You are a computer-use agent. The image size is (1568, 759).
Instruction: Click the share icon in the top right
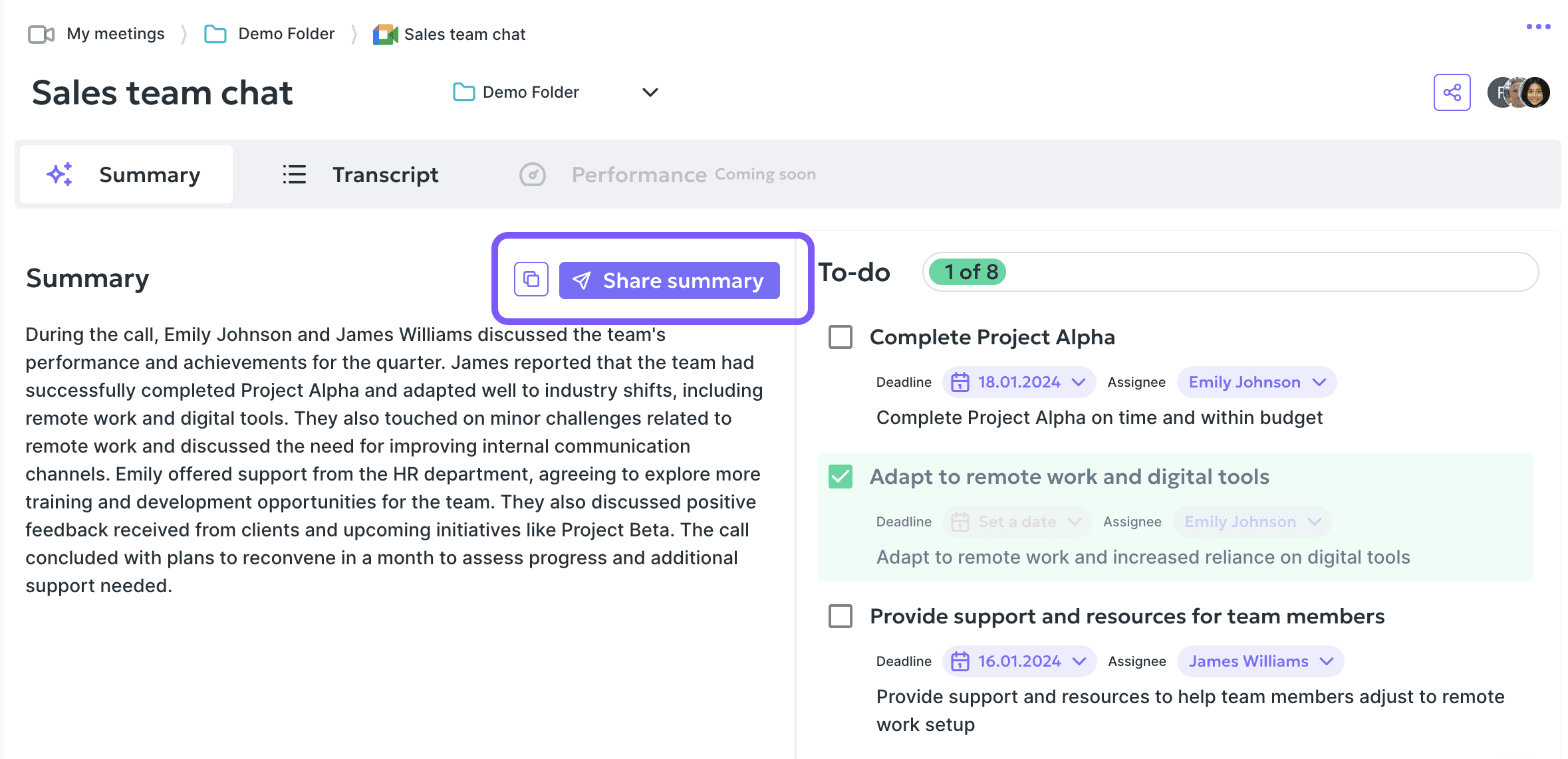(1451, 91)
